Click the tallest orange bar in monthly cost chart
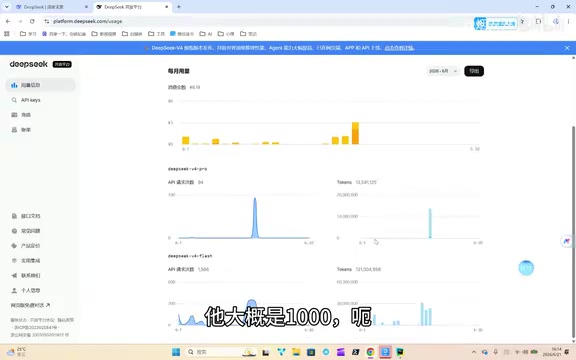This screenshot has width=576, height=360. click(x=355, y=133)
